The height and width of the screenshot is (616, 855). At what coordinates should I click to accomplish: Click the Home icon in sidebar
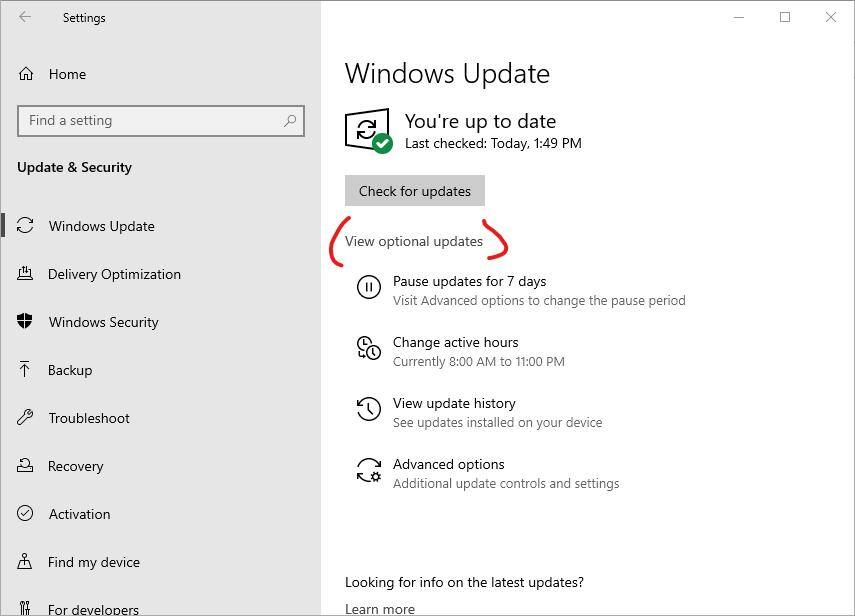(26, 74)
